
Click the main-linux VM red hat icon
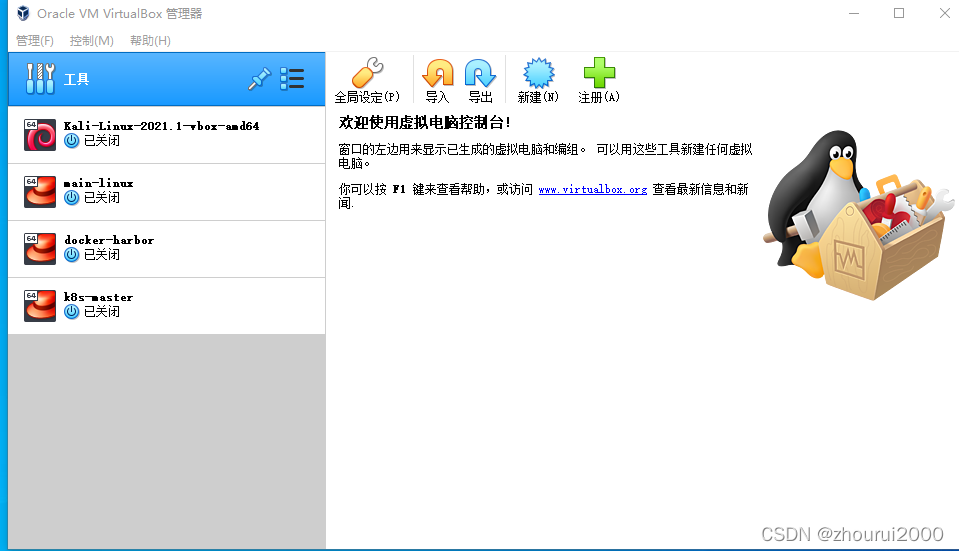pos(40,192)
